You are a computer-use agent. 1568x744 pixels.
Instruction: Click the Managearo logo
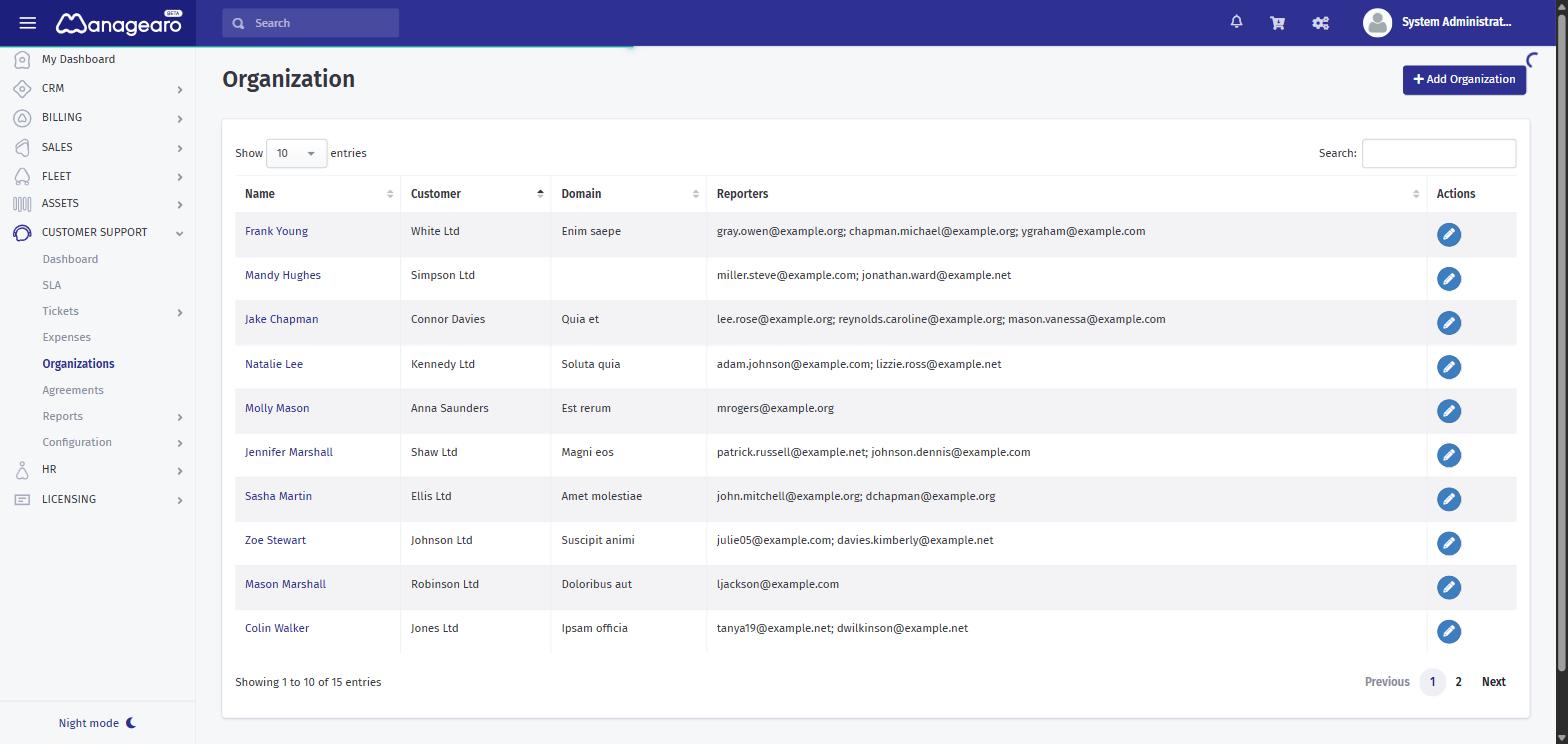[119, 23]
